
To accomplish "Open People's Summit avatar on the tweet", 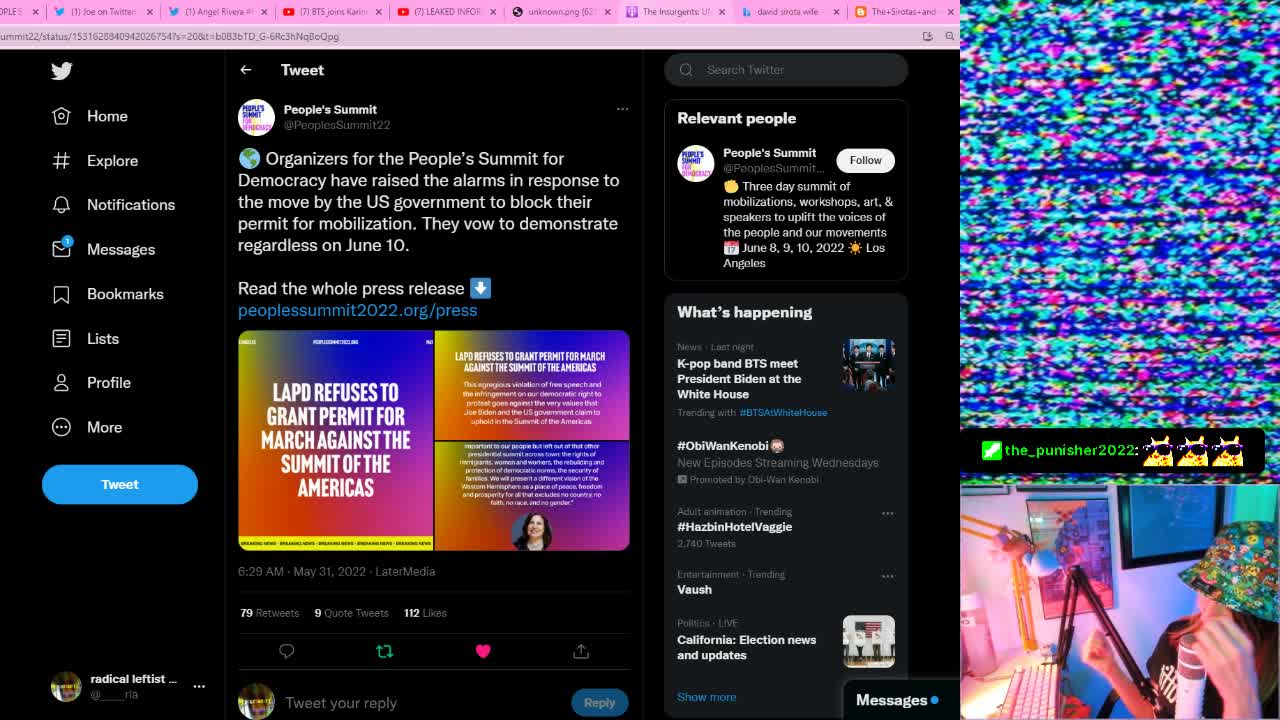I will click(256, 117).
